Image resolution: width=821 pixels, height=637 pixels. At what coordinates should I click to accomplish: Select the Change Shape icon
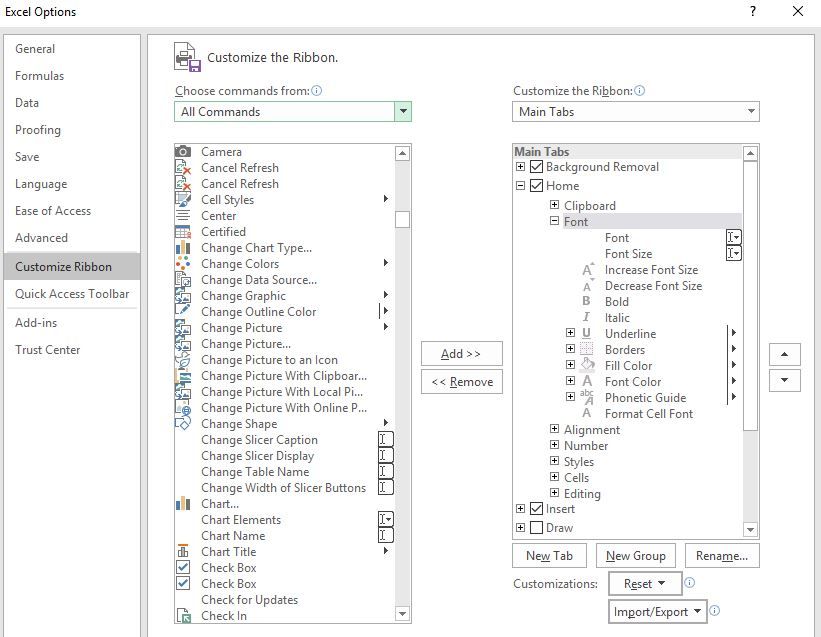coord(183,423)
